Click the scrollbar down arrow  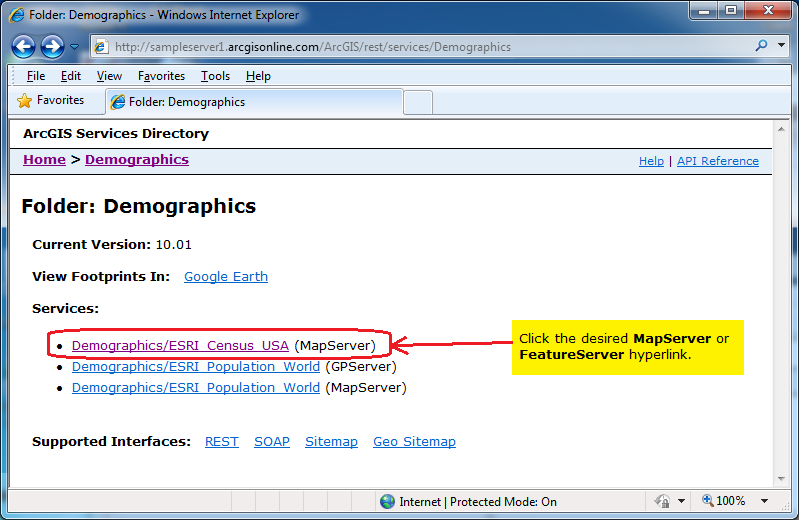[781, 479]
